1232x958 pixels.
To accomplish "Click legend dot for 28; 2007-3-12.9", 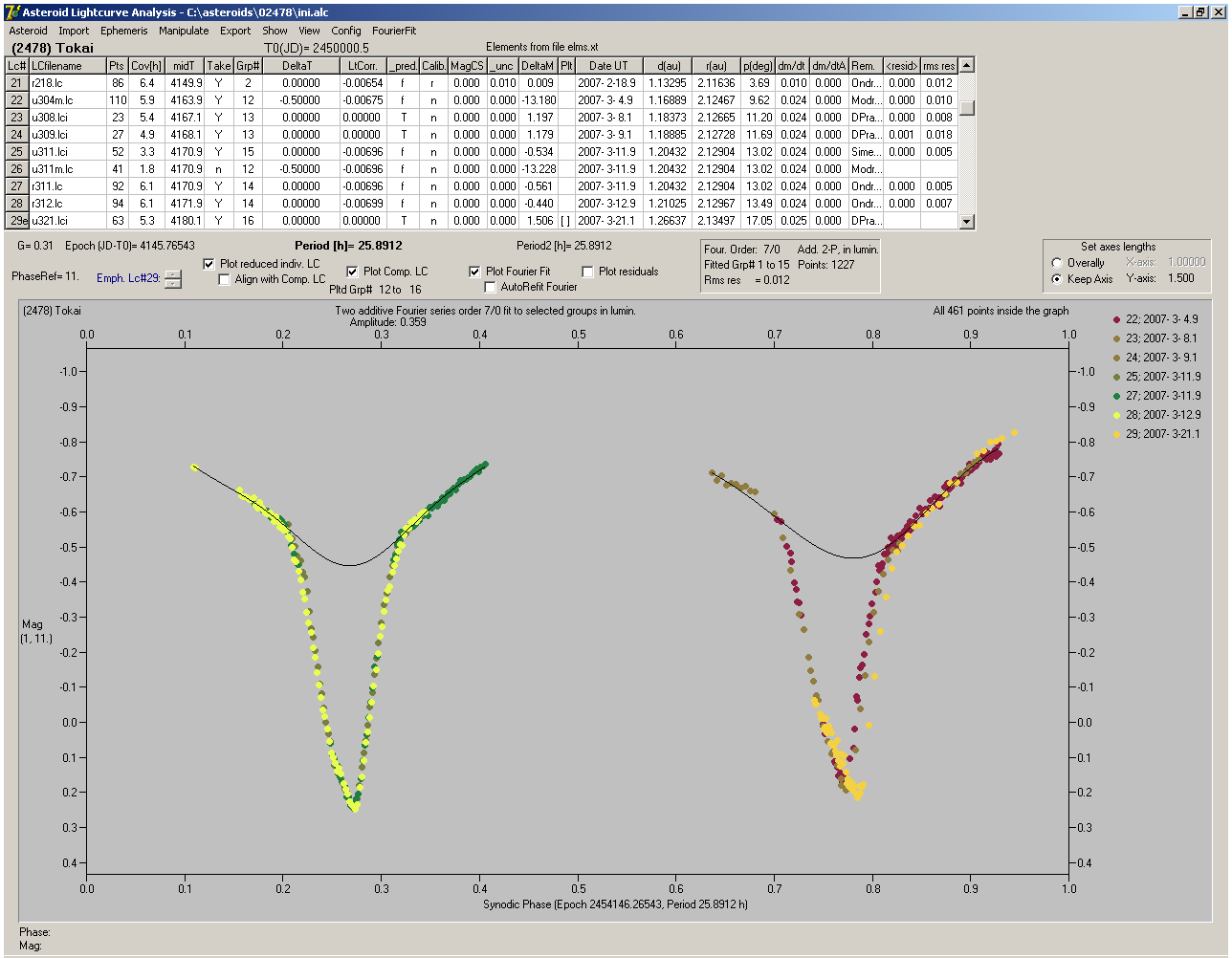I will [x=1117, y=415].
